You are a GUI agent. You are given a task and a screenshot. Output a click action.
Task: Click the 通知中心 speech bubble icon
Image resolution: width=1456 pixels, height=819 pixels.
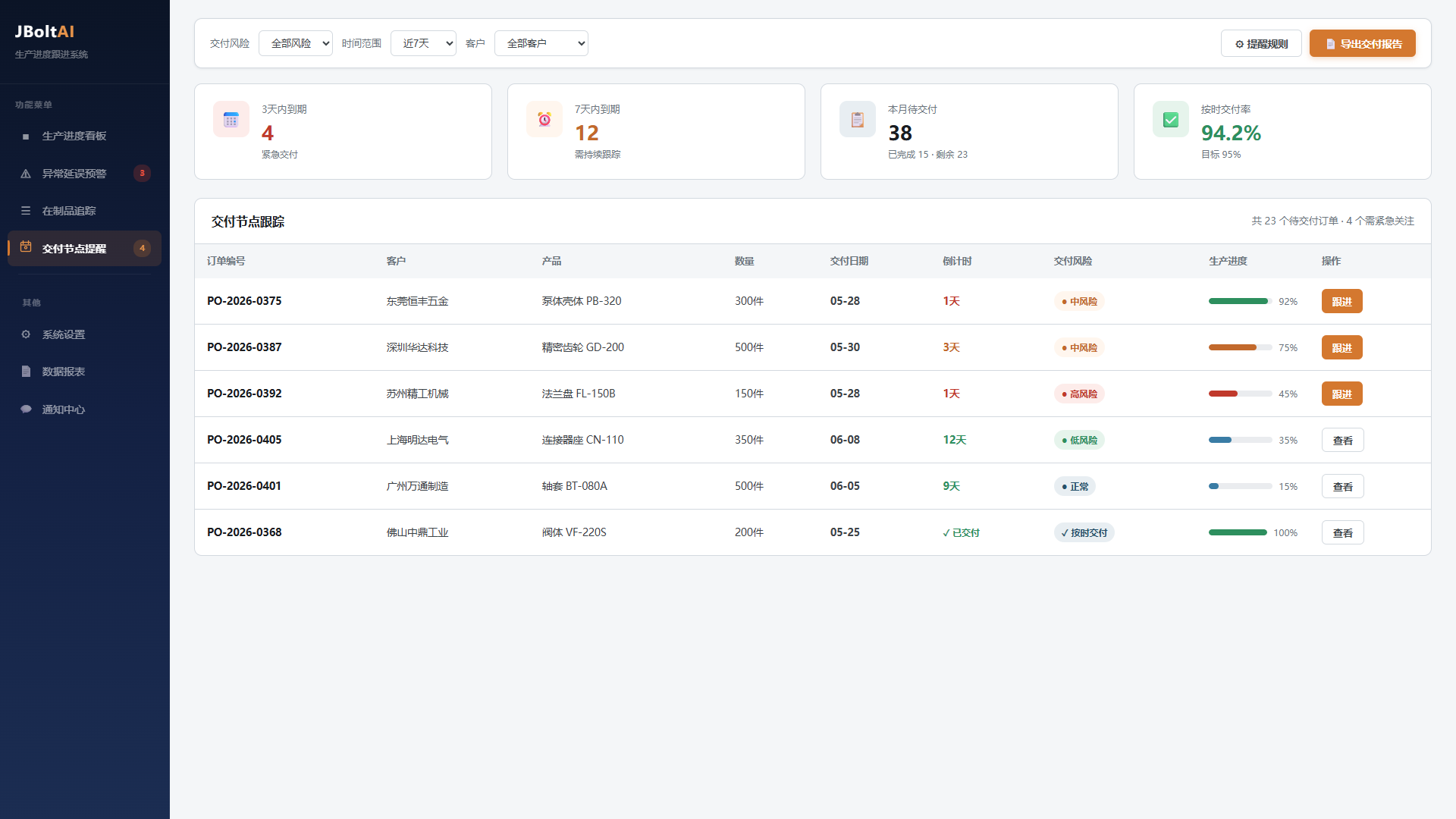coord(26,409)
